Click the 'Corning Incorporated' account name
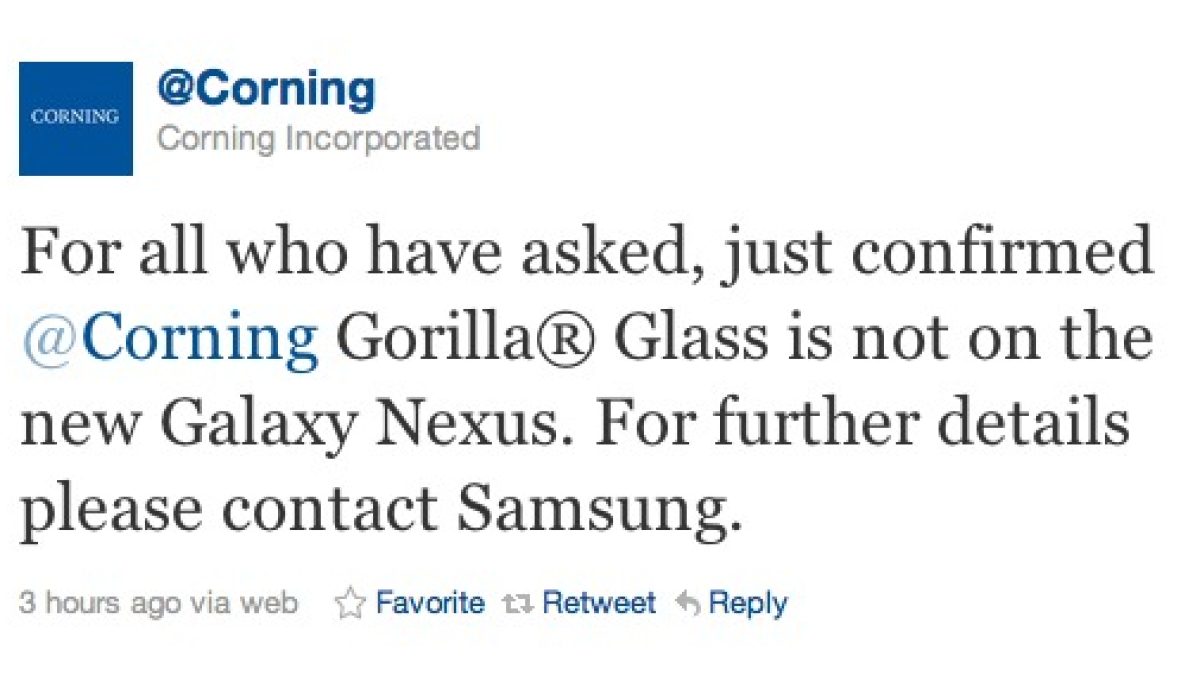 tap(318, 137)
